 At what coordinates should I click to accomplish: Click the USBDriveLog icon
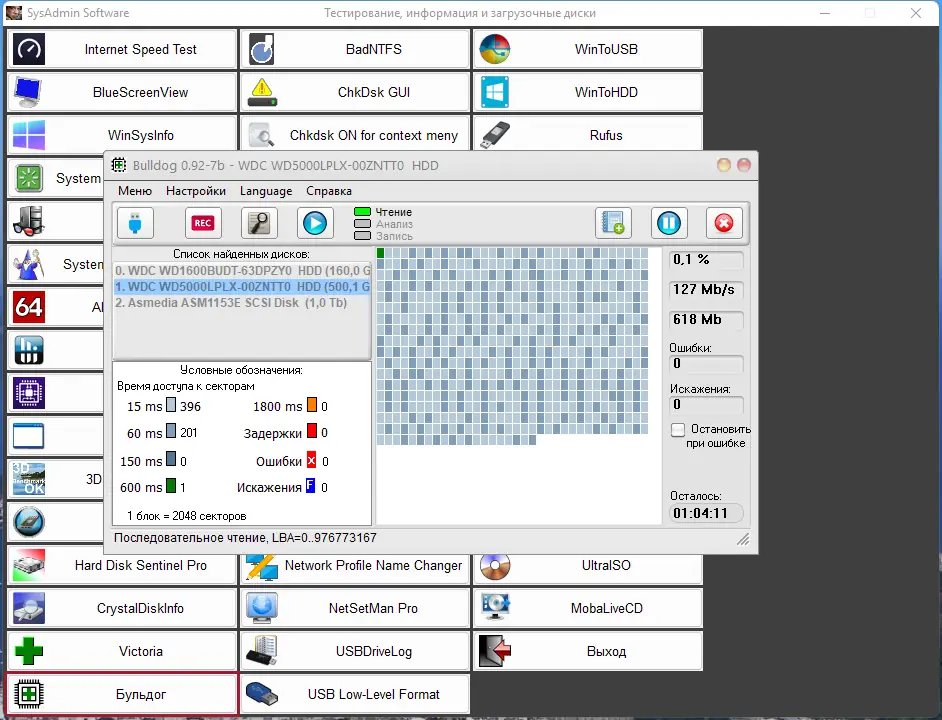tap(262, 651)
